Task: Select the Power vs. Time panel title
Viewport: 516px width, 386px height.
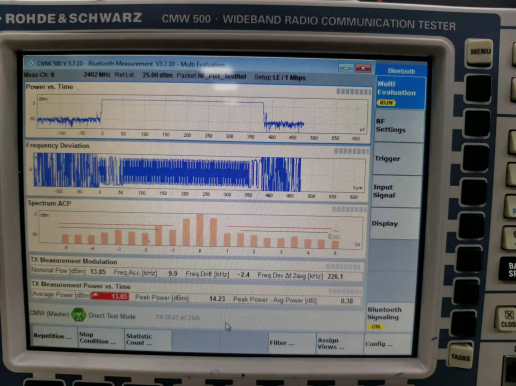Action: (x=49, y=87)
